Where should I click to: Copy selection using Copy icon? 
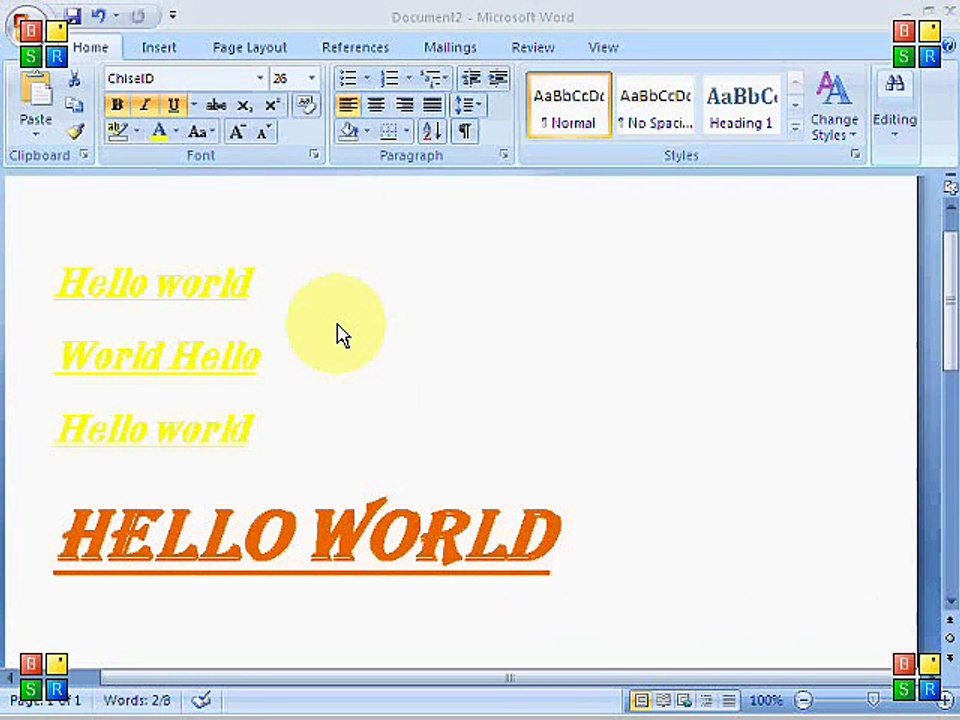[75, 105]
